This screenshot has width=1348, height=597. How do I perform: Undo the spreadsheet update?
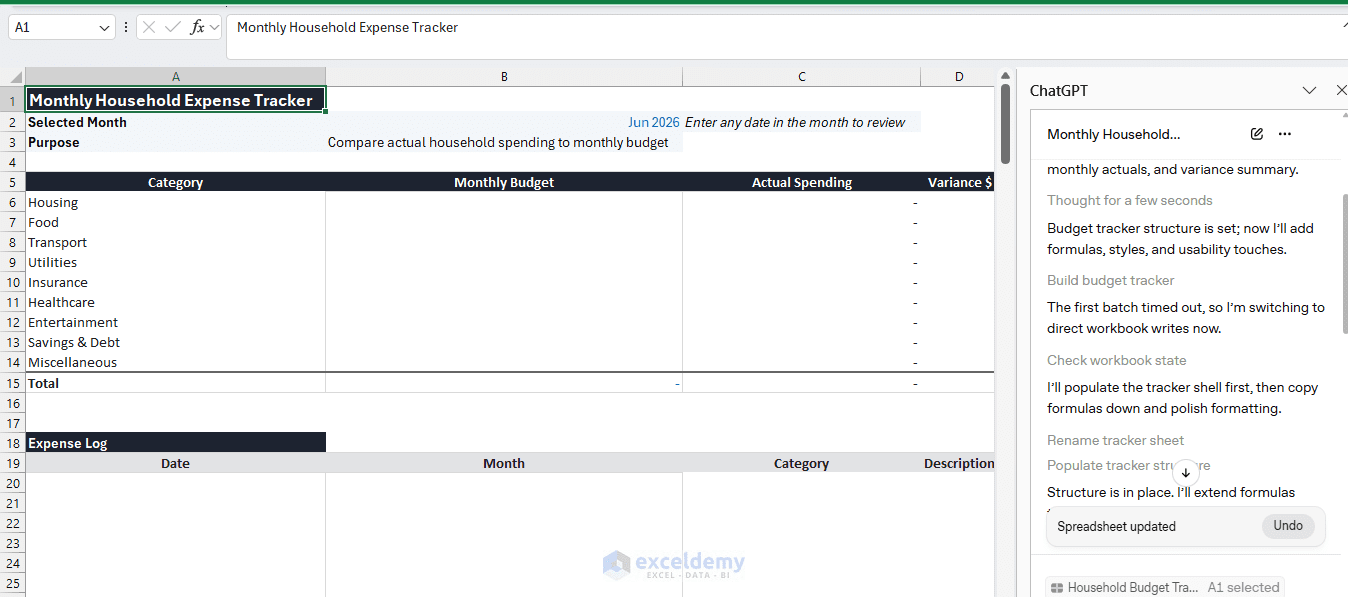[1288, 526]
